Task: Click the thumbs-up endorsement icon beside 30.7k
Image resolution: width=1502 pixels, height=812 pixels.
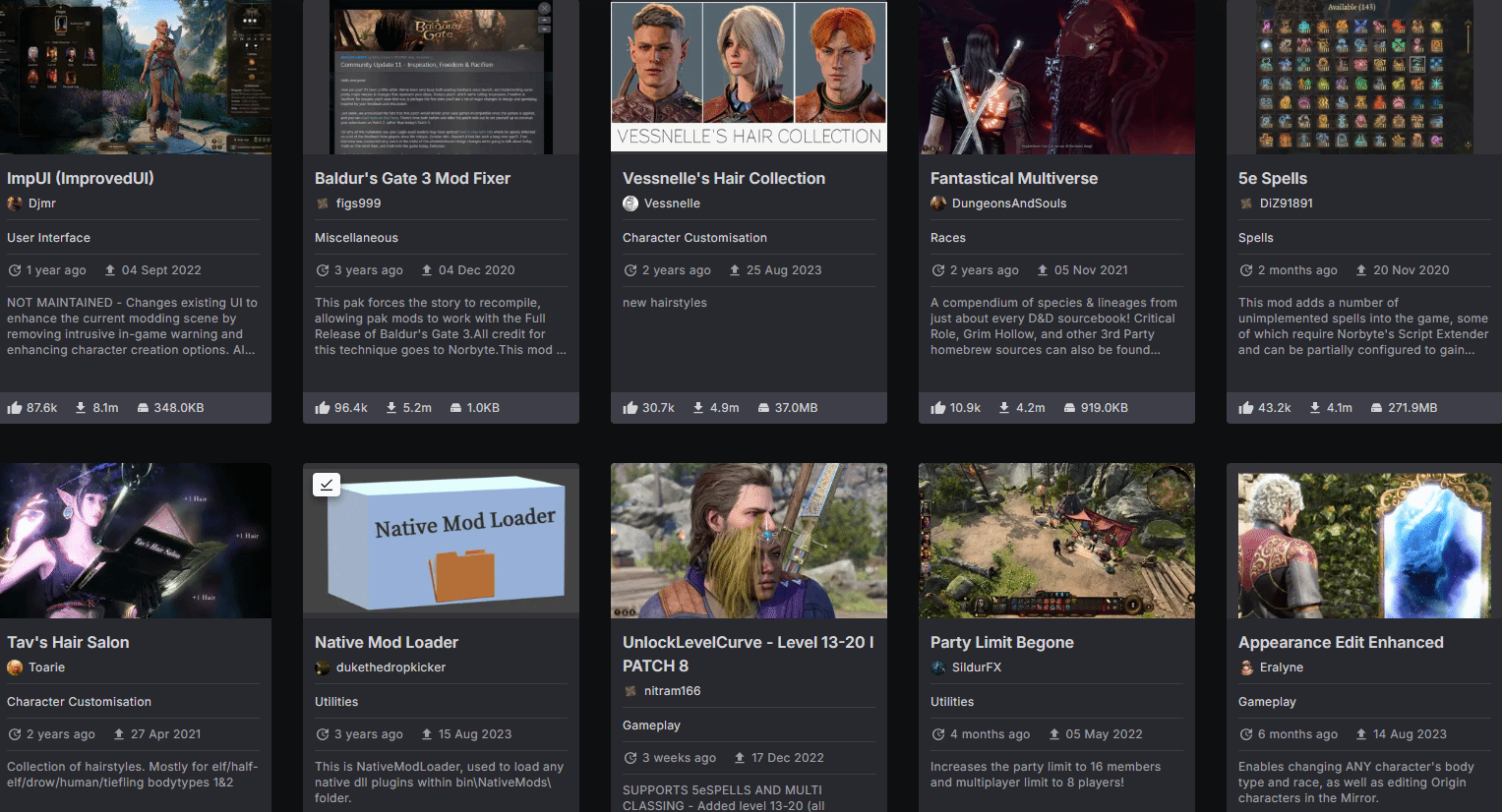Action: (x=631, y=407)
